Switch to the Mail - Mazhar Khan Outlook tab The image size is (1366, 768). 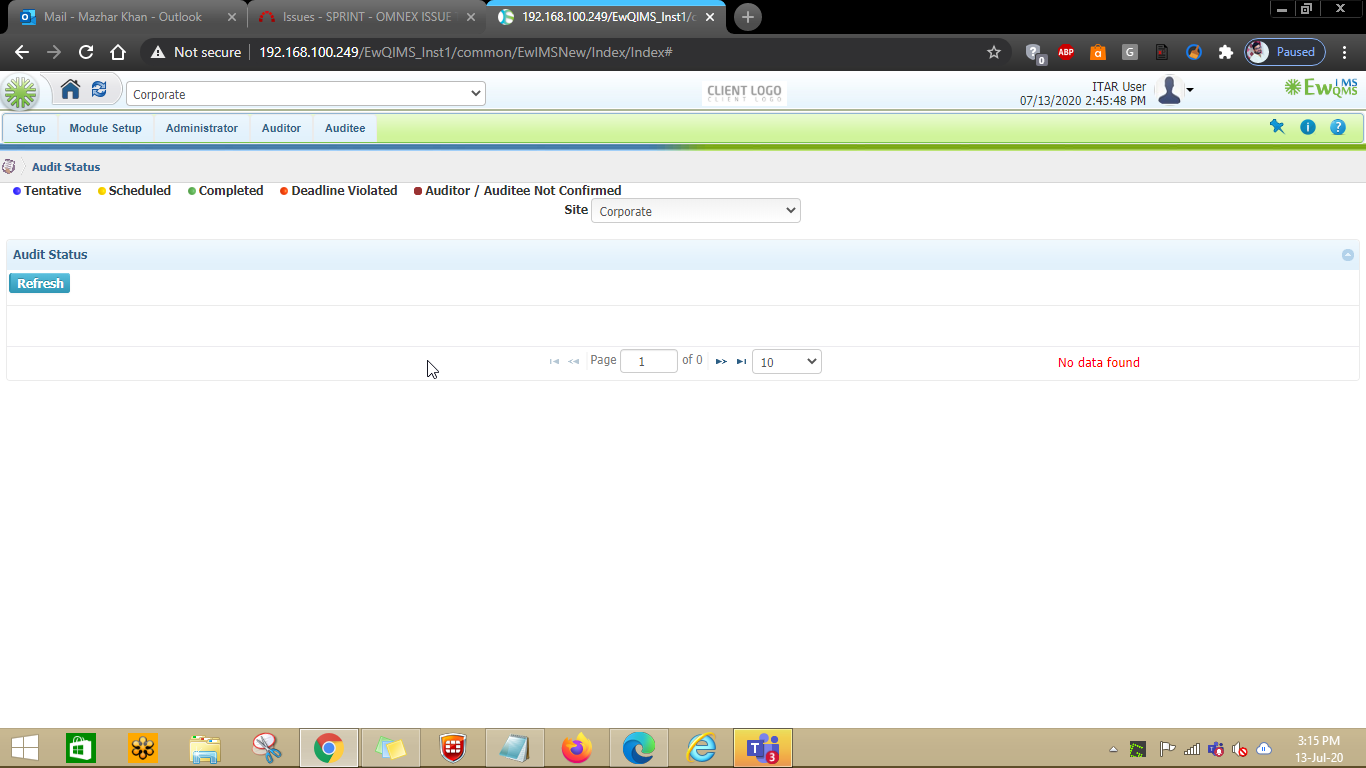point(122,17)
